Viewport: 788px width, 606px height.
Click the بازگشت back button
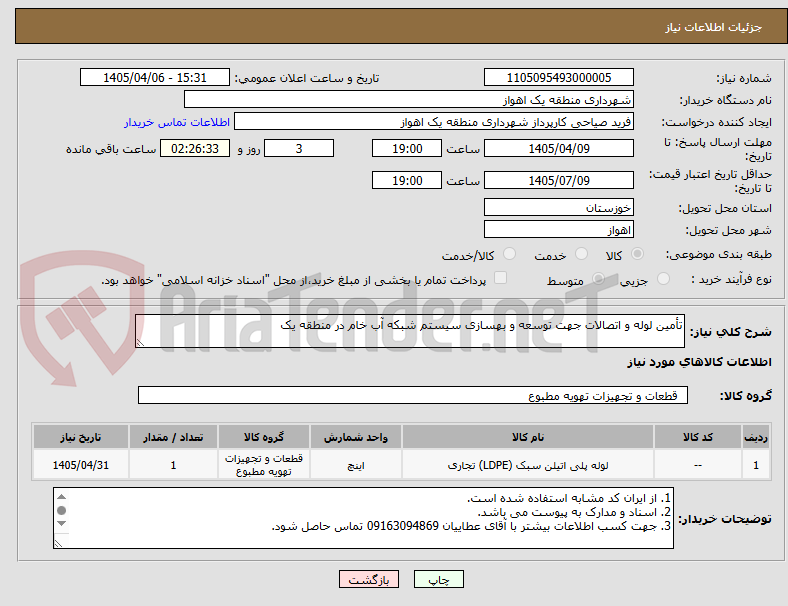click(369, 579)
